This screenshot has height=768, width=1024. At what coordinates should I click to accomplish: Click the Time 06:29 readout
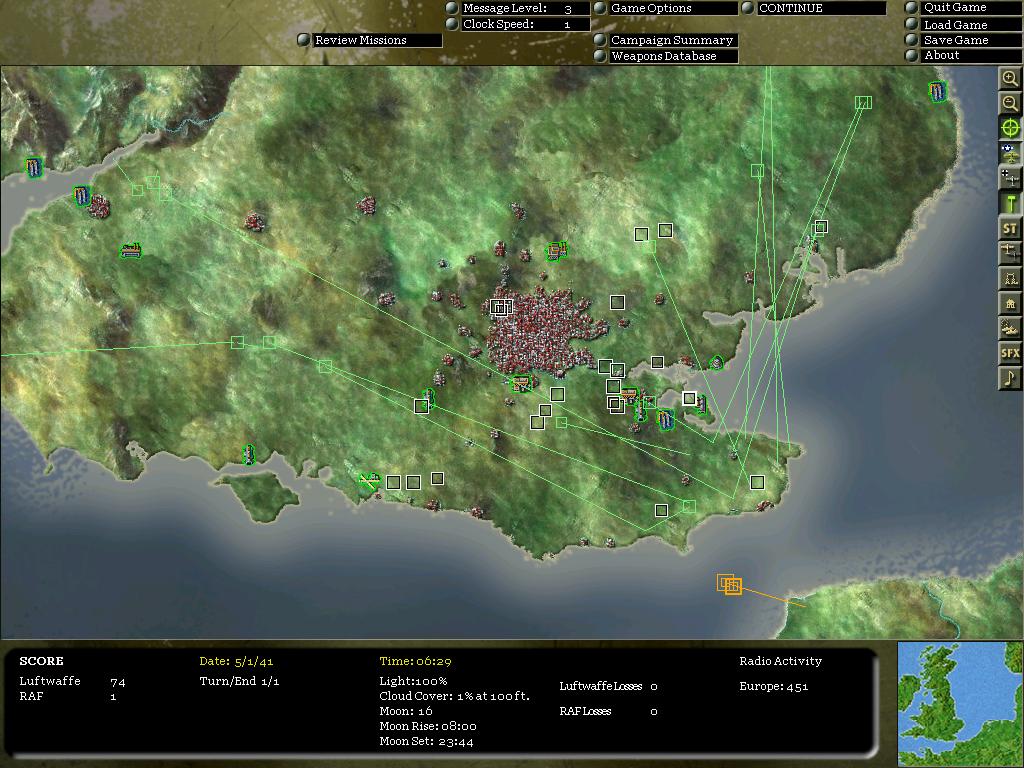click(415, 661)
